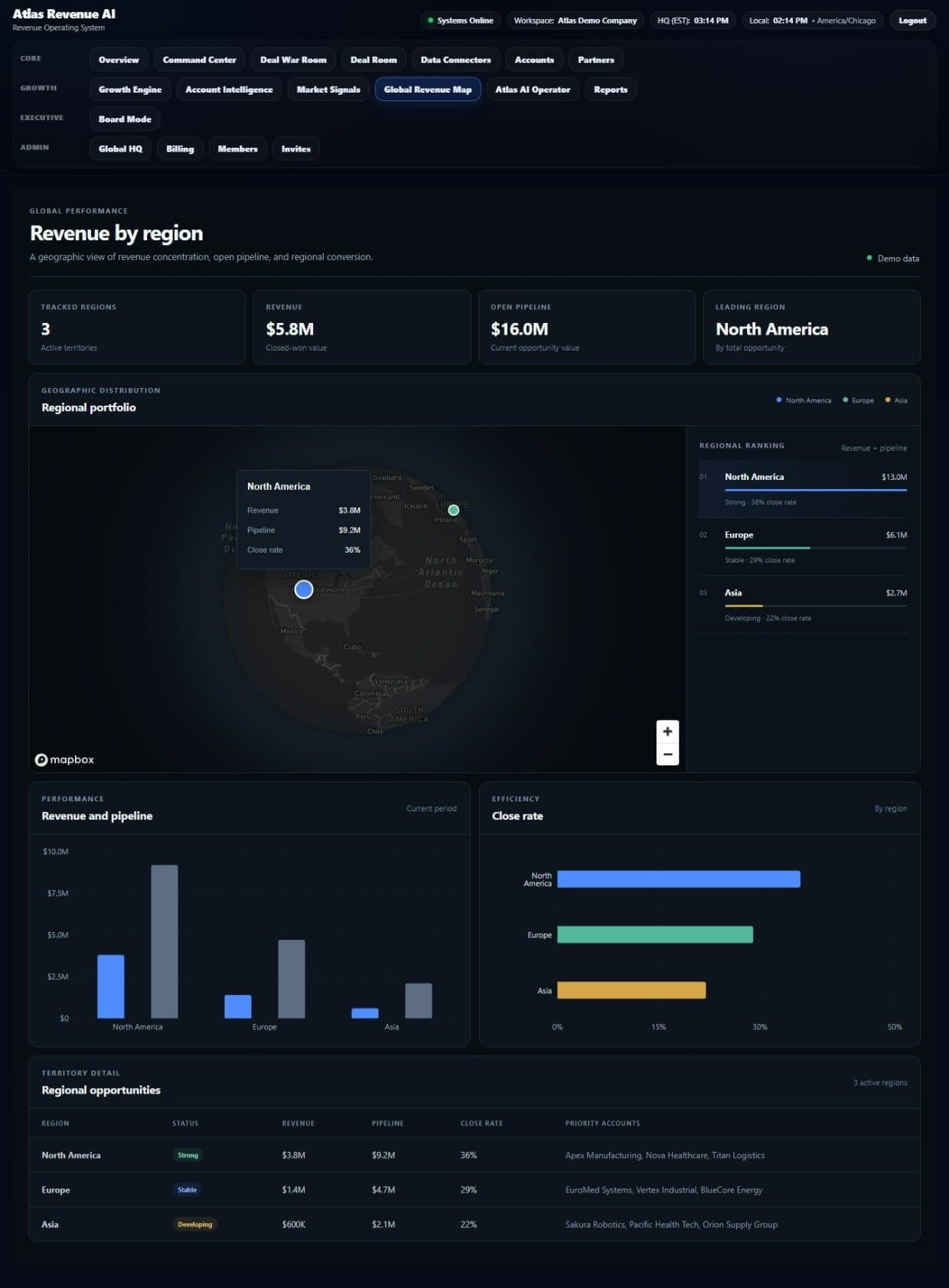This screenshot has height=1288, width=949.
Task: Click Asia ranking progress bar
Action: pyautogui.click(x=816, y=605)
